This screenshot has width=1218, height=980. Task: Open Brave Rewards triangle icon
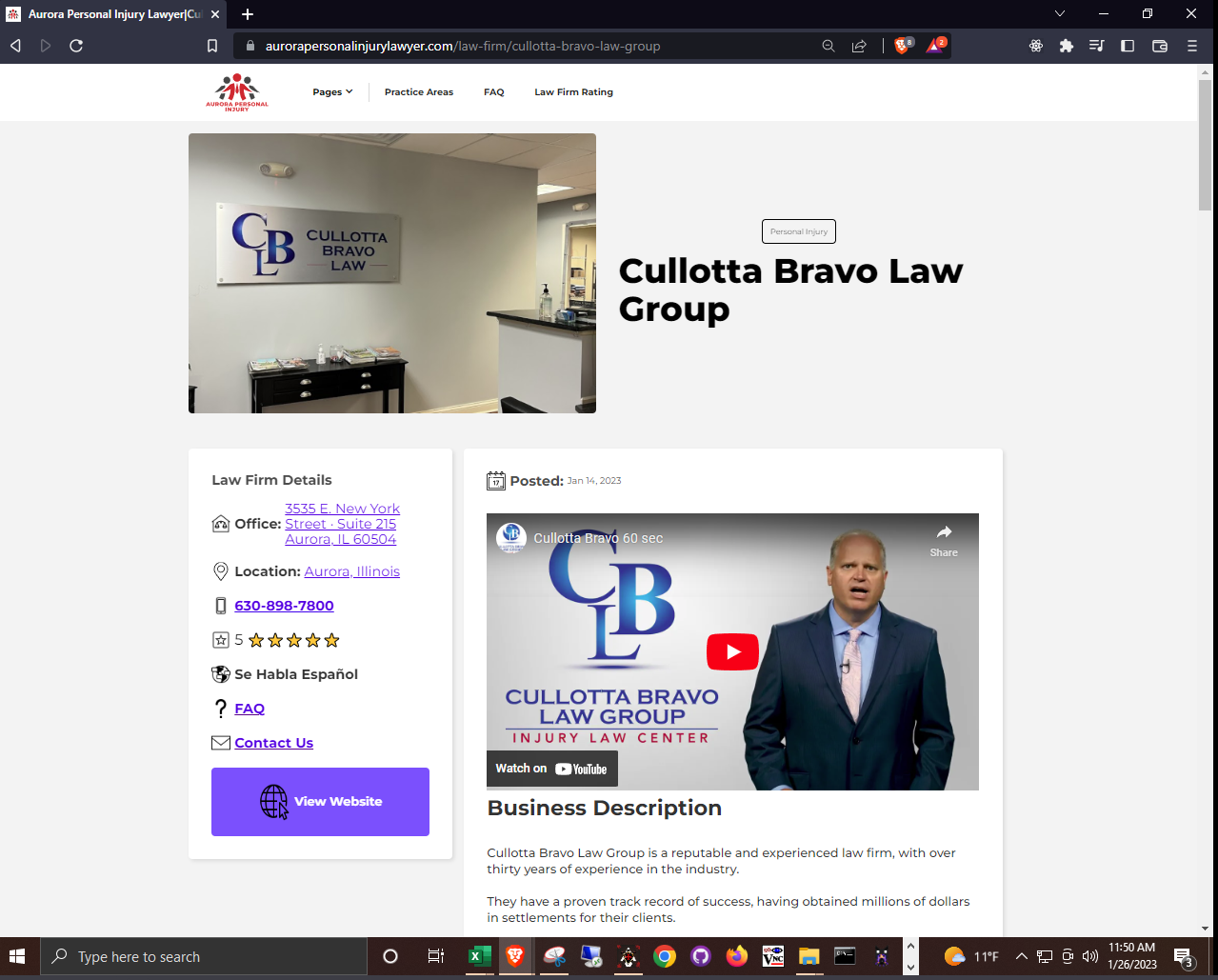(936, 45)
